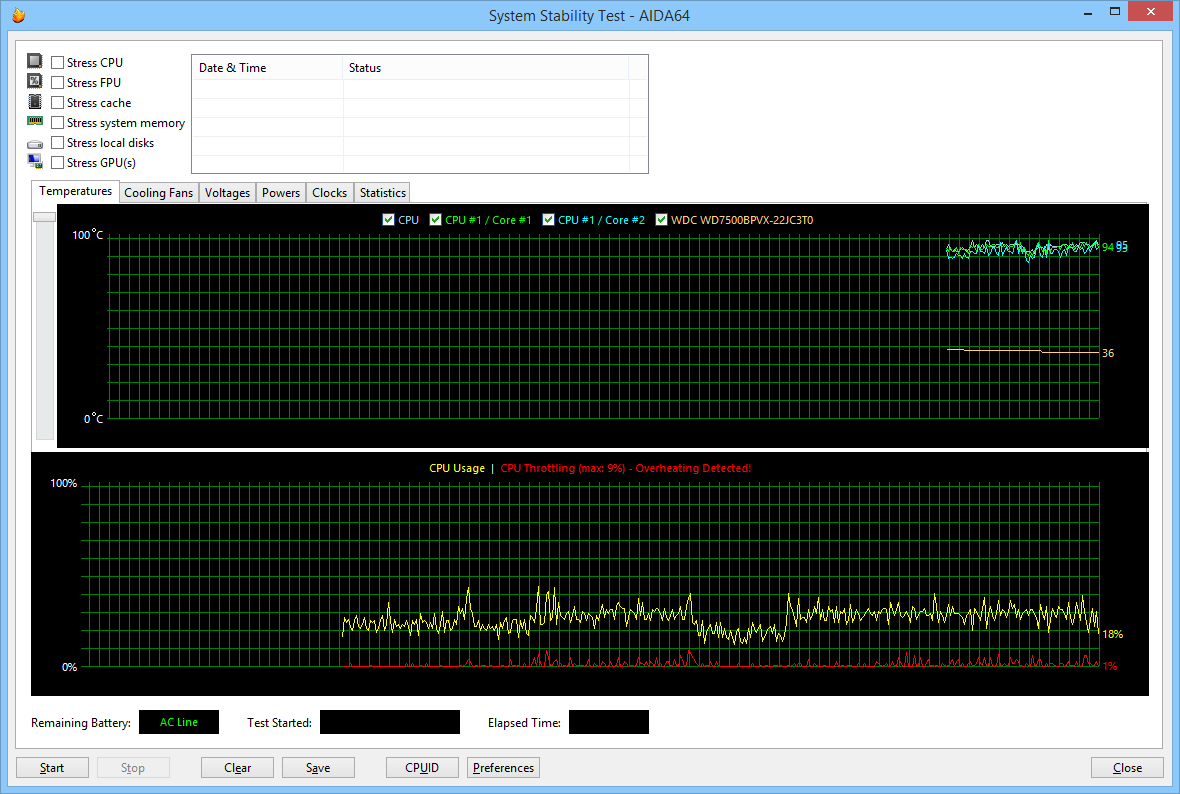Open the Powers tab

(x=281, y=193)
